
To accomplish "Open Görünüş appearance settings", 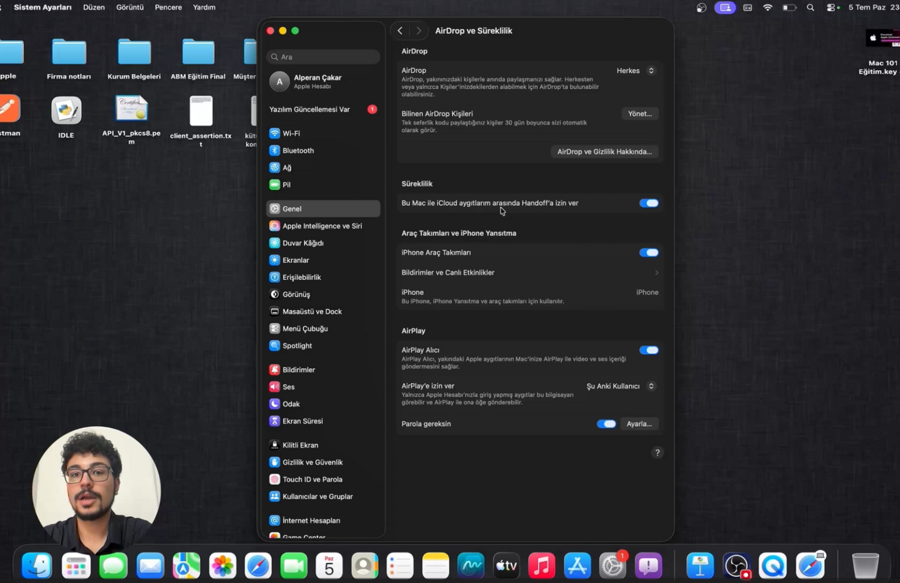I will click(x=323, y=294).
